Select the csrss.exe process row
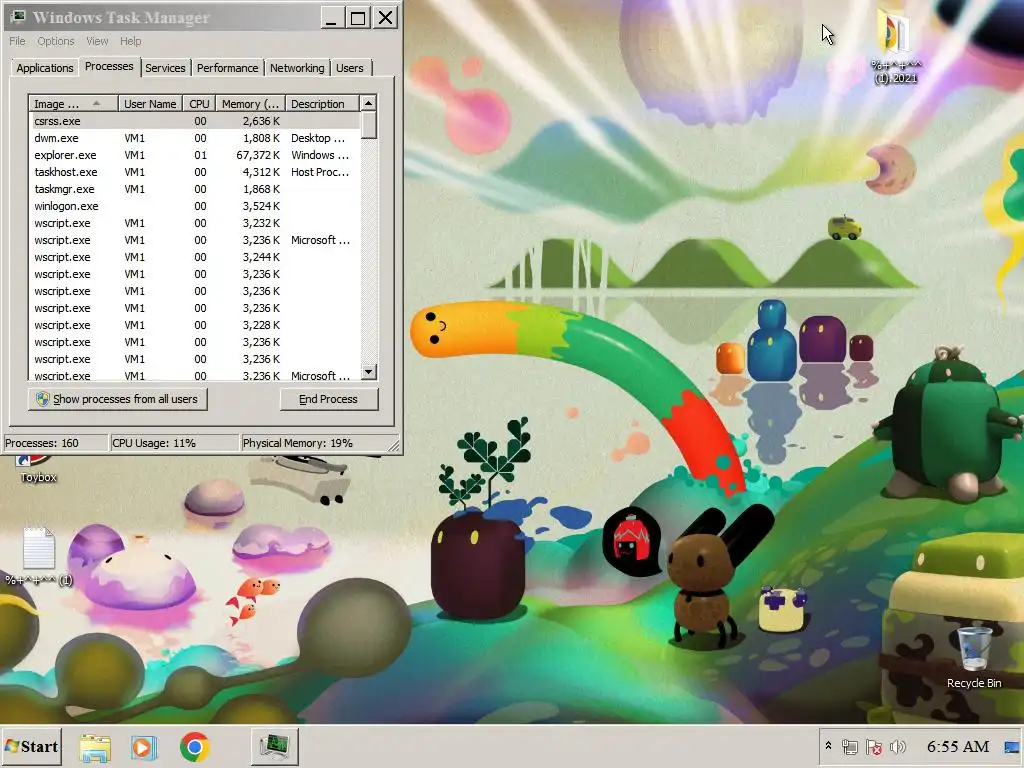Viewport: 1024px width, 768px height. click(x=195, y=121)
